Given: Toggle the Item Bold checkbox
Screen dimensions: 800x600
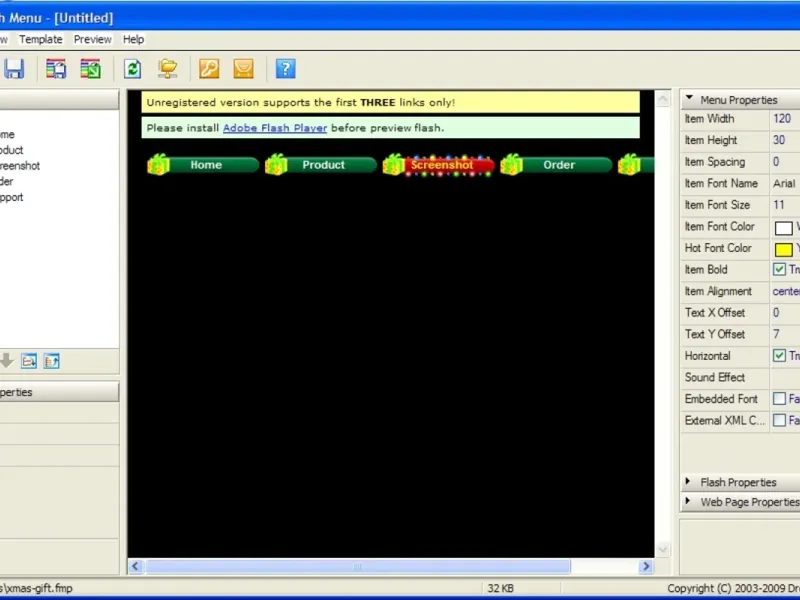Looking at the screenshot, I should pos(779,269).
